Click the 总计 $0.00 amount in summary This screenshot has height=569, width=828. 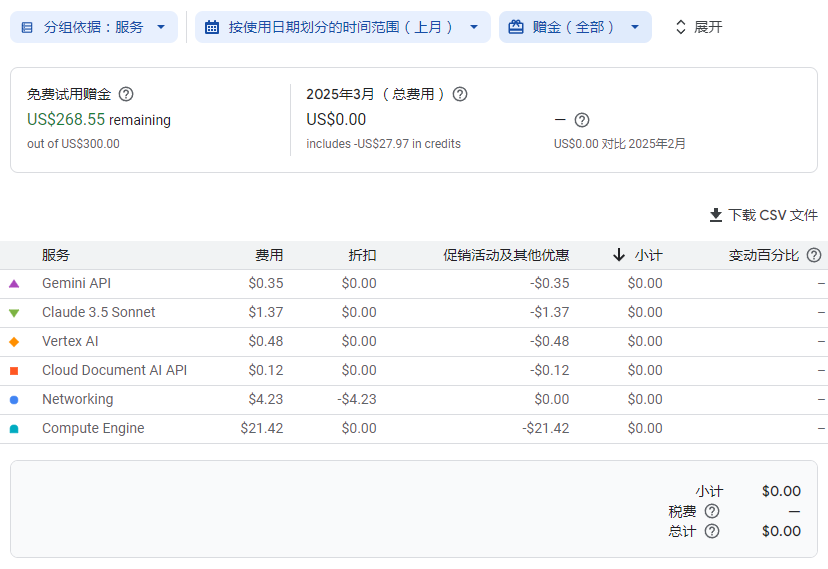tap(782, 531)
